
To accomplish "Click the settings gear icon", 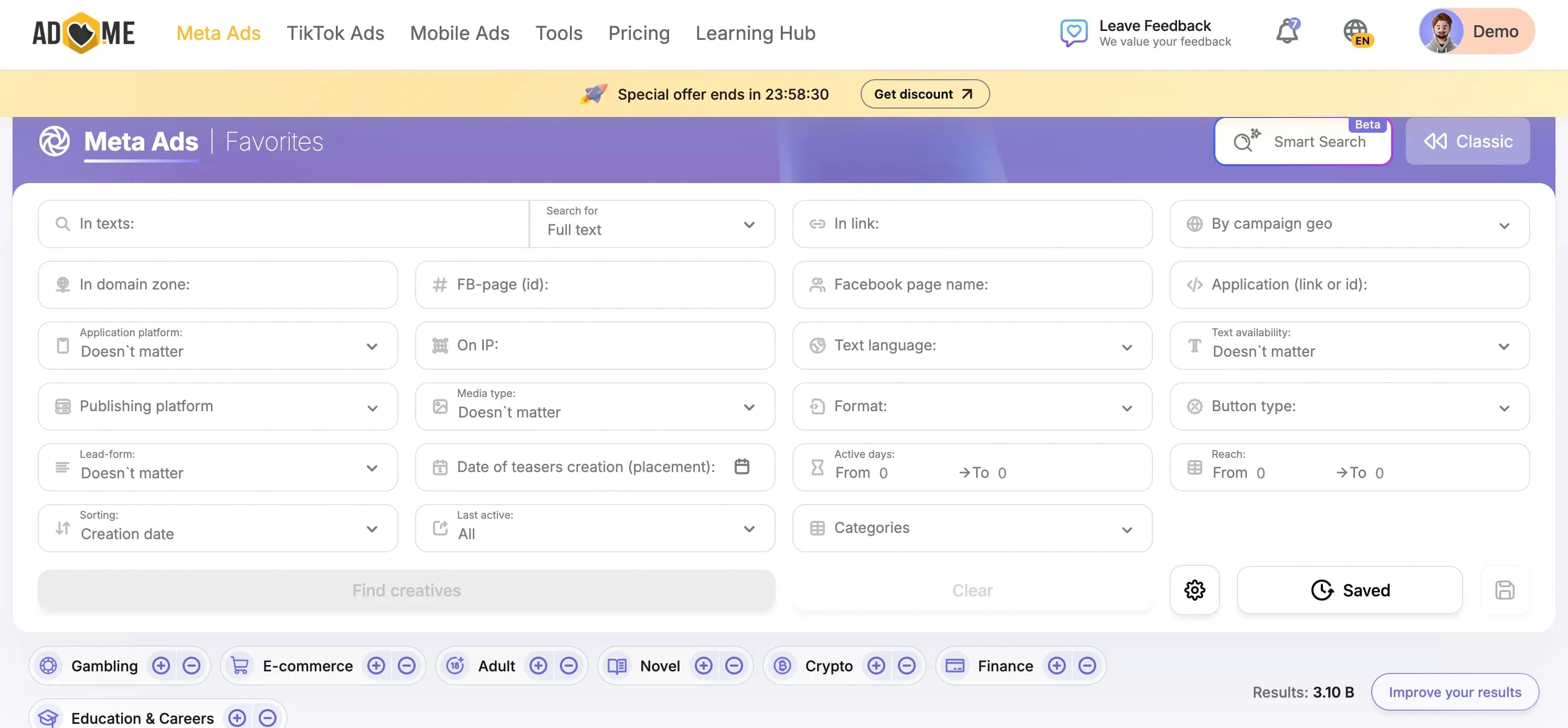I will pyautogui.click(x=1194, y=590).
